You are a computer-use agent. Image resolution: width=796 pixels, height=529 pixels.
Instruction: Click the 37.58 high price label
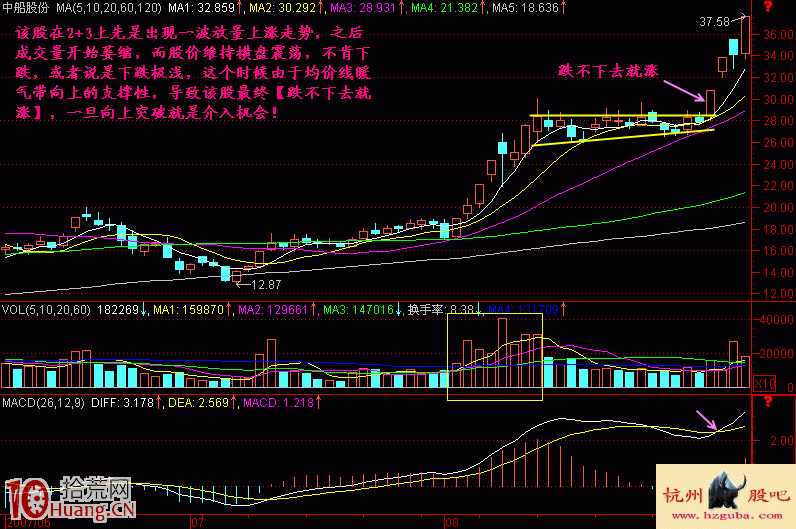[714, 22]
